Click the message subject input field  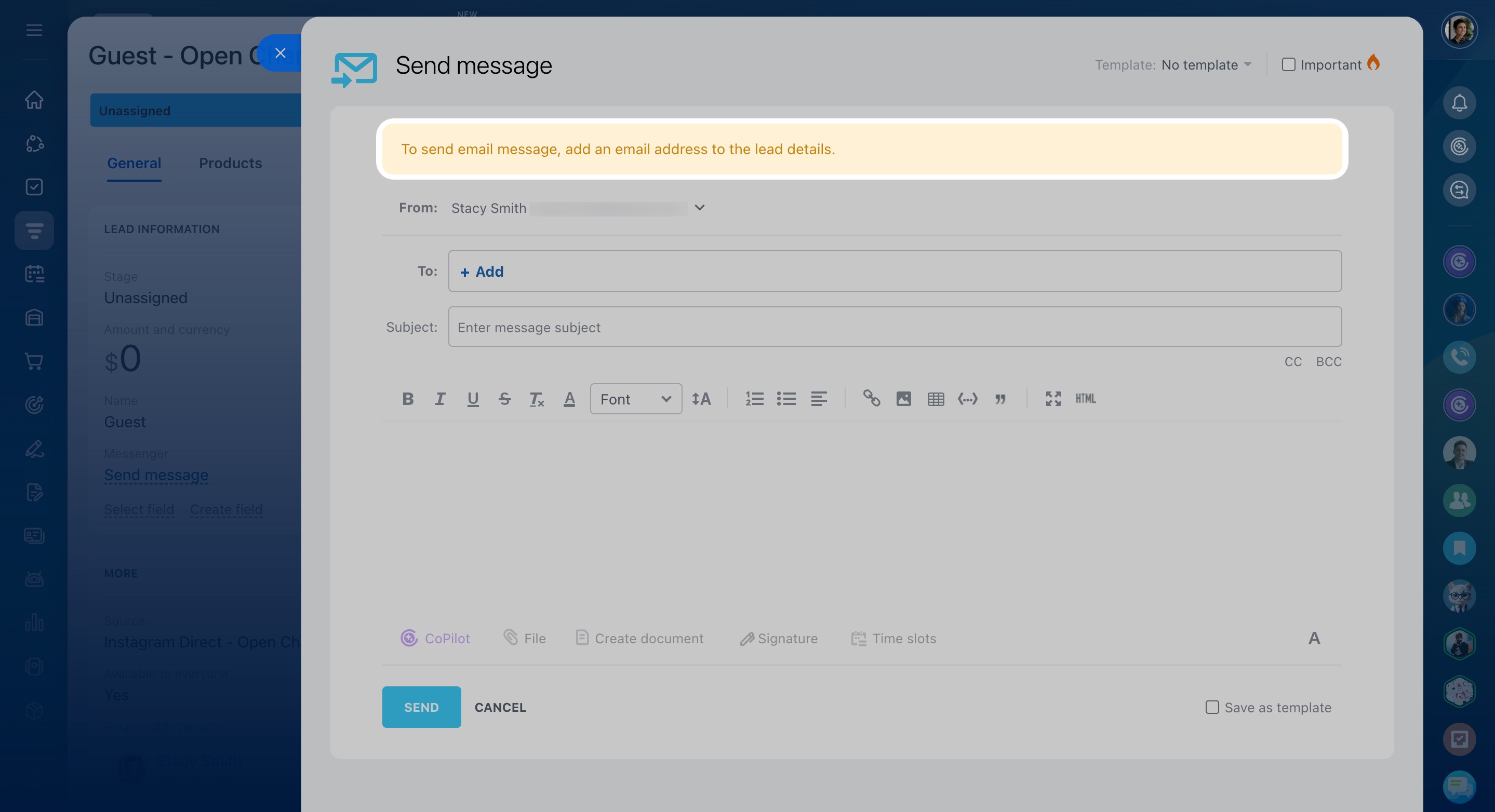tap(895, 327)
